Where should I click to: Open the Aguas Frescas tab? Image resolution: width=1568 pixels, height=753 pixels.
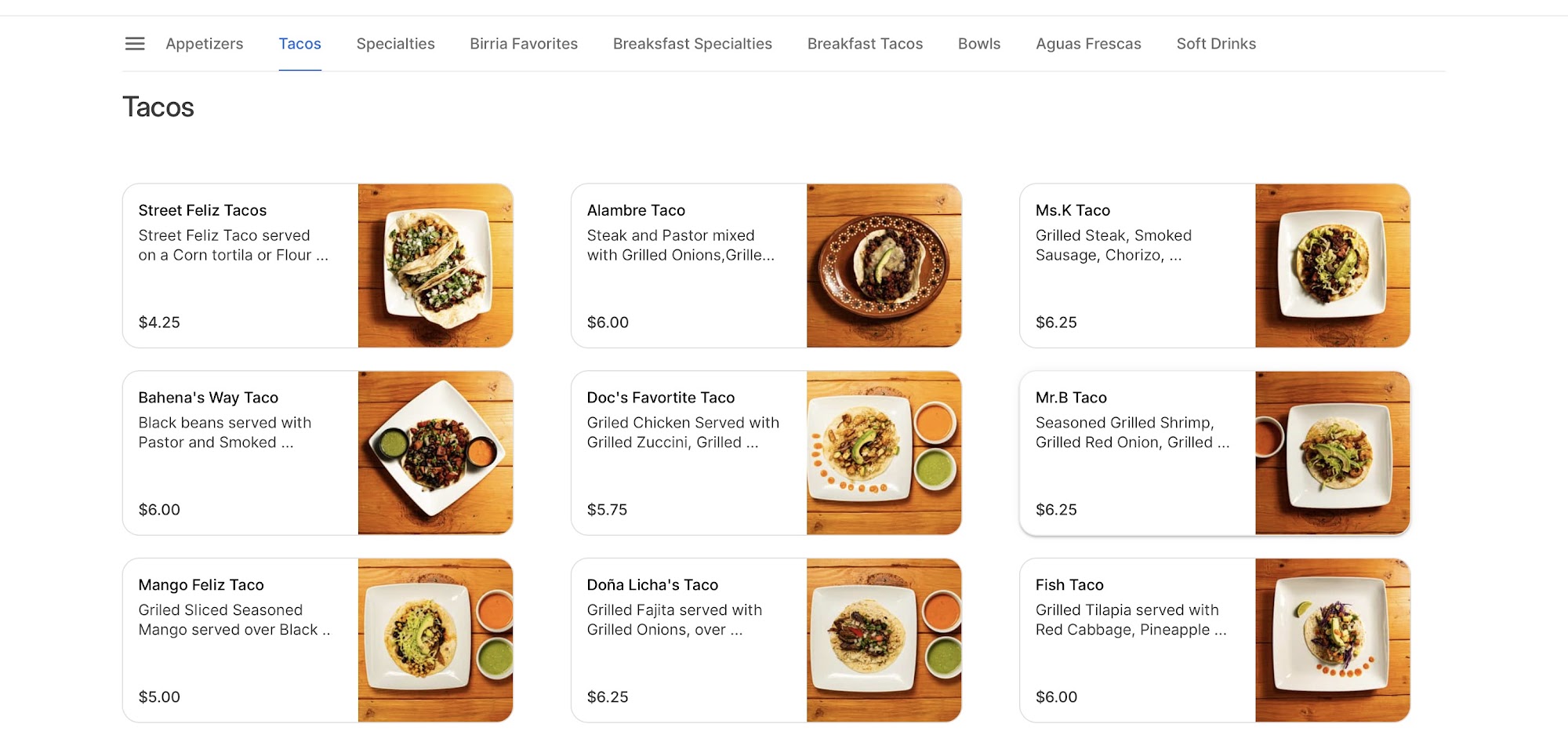[x=1088, y=44]
